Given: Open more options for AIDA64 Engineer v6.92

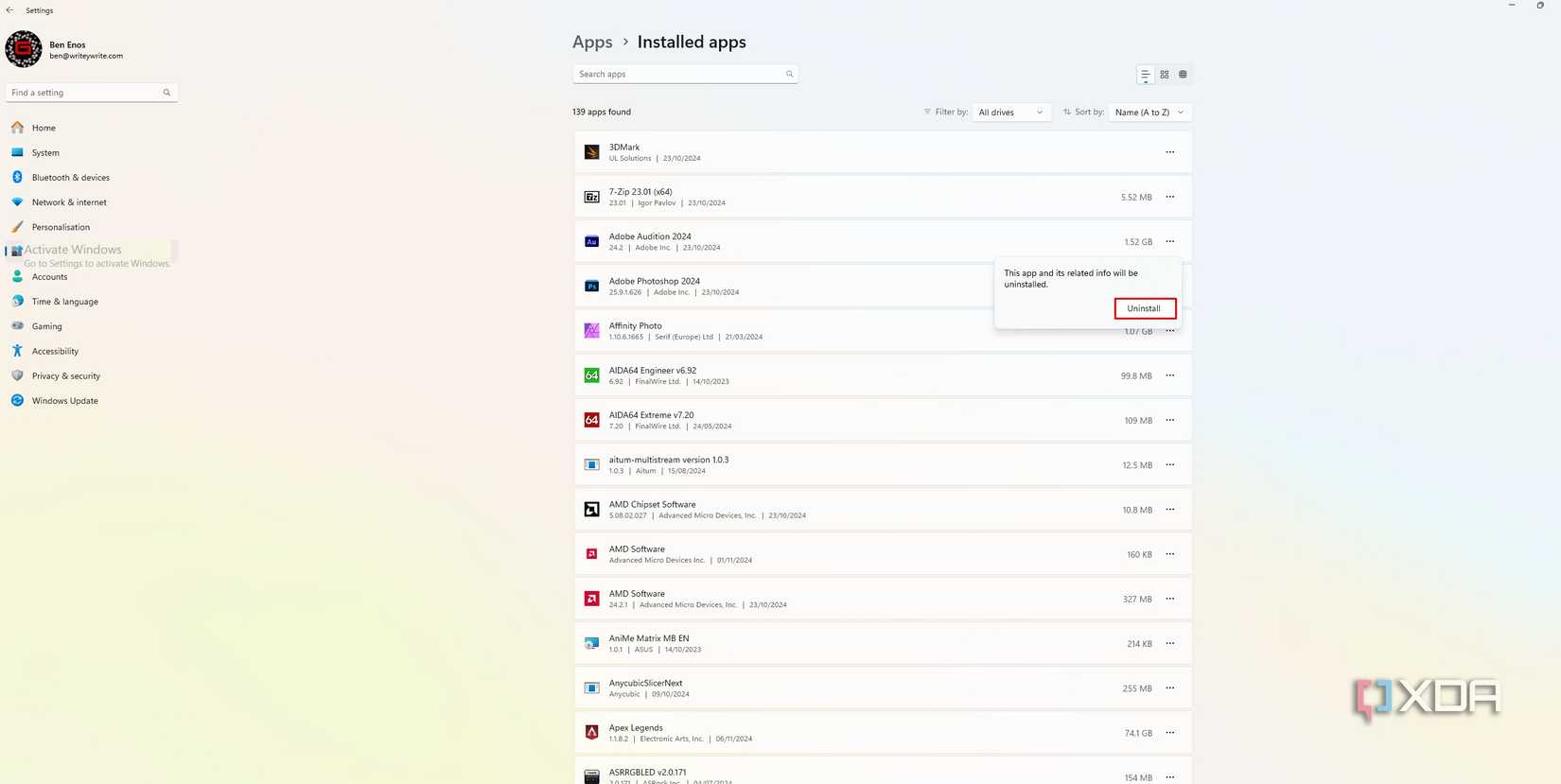Looking at the screenshot, I should click(1170, 375).
